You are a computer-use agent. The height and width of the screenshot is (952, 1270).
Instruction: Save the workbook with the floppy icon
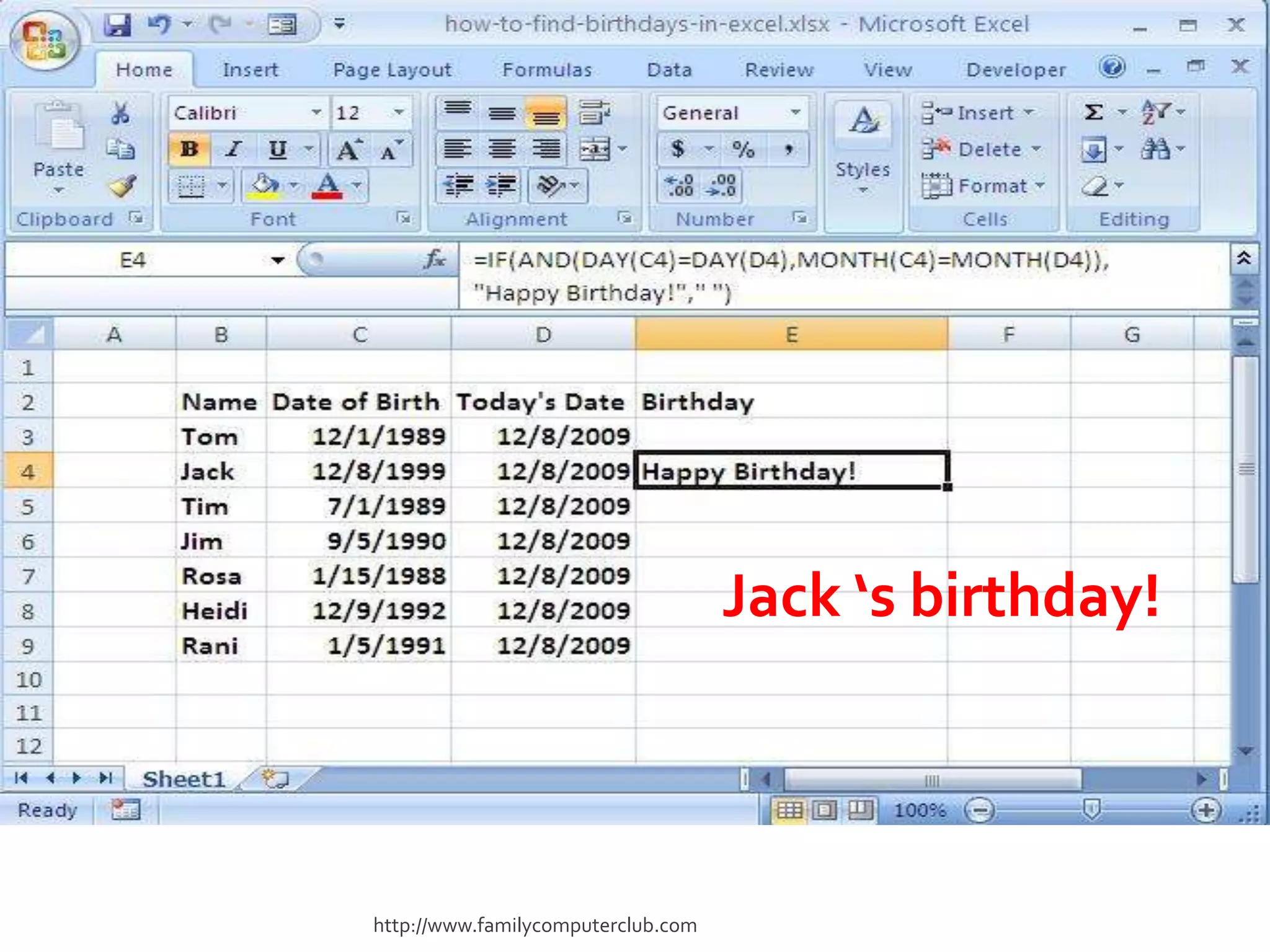tap(117, 25)
